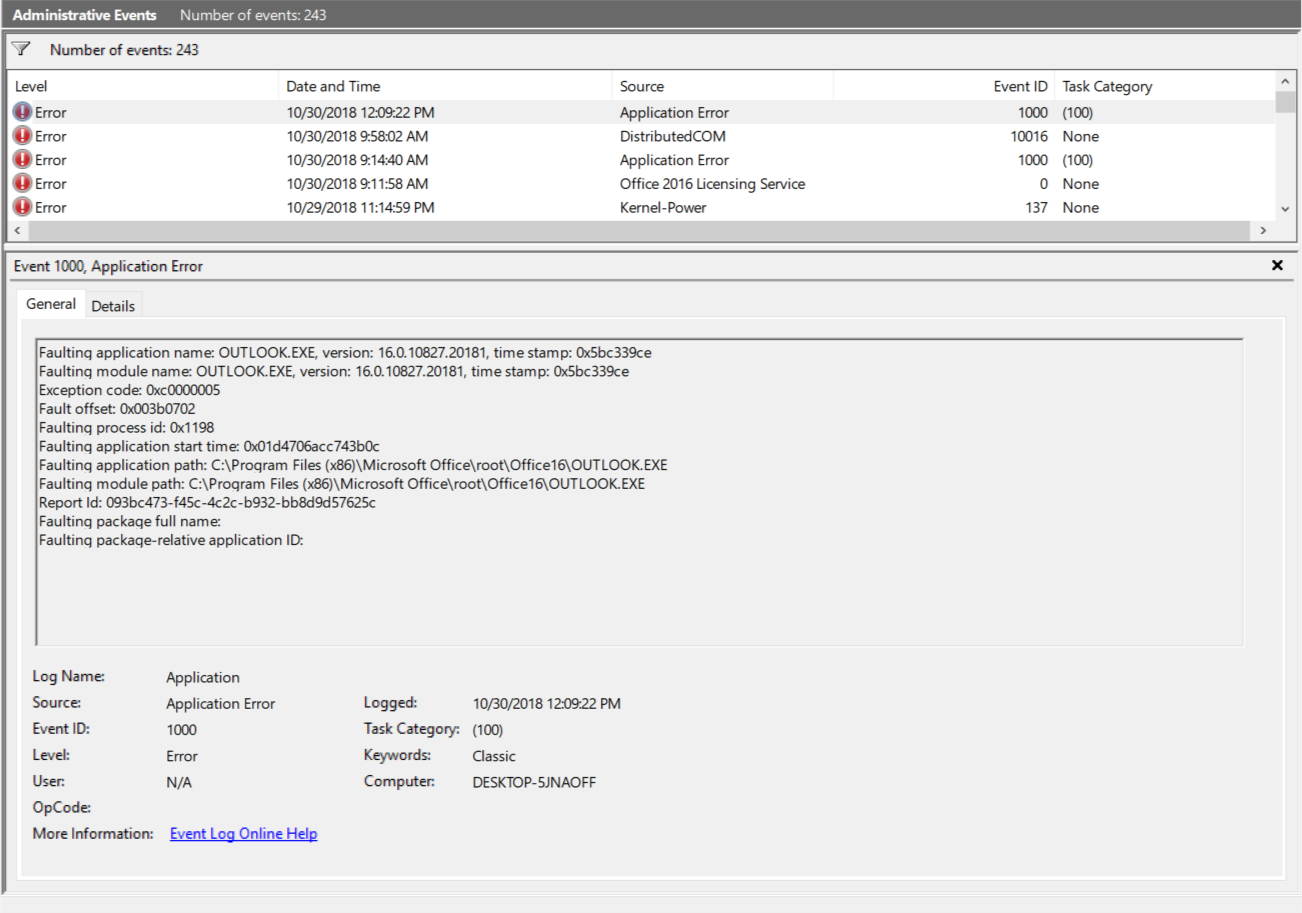Screen dimensions: 1302x913
Task: Open the Event Log Online Help link
Action: tap(243, 834)
